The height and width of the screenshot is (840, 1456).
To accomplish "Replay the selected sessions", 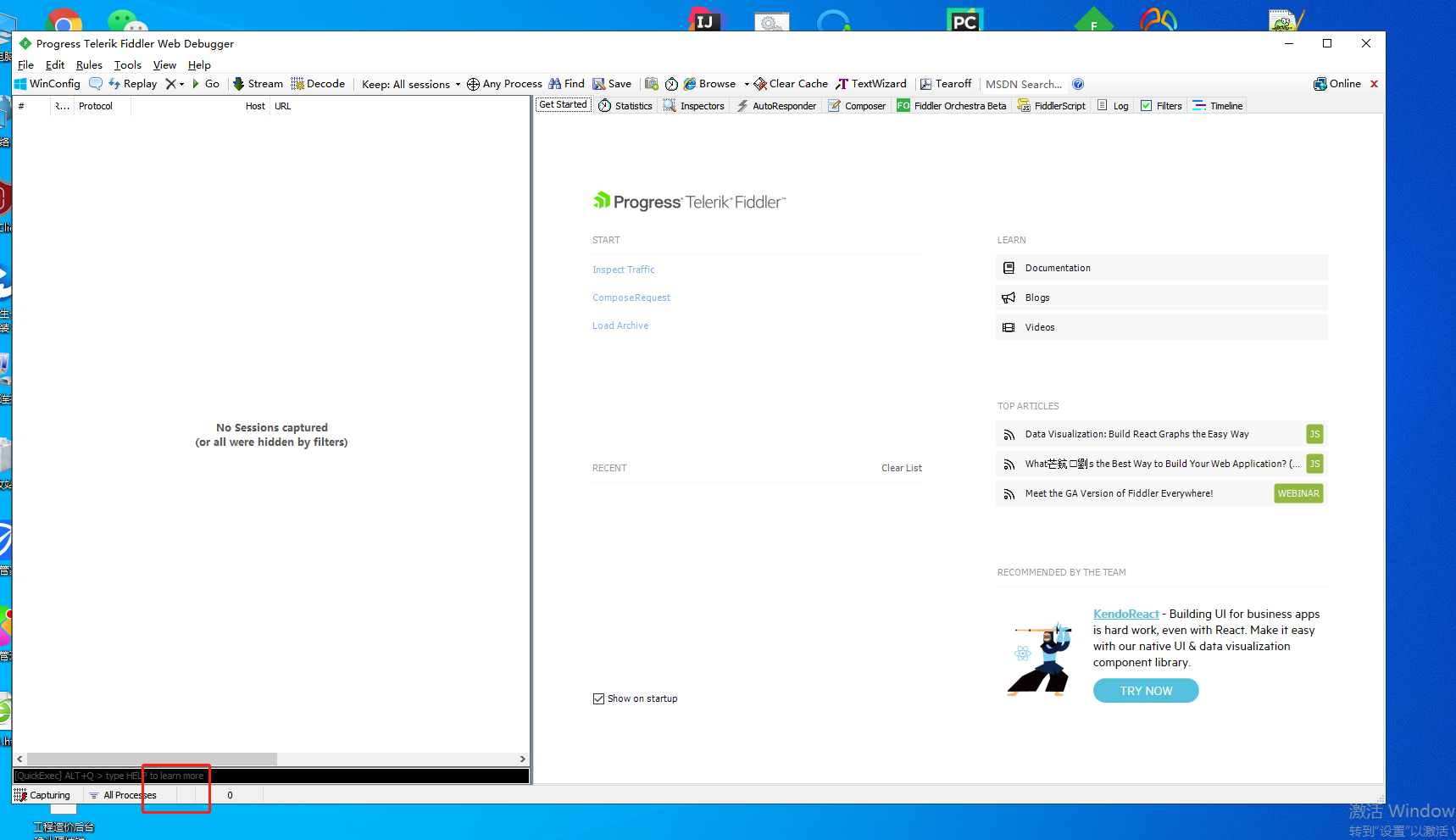I will 133,84.
